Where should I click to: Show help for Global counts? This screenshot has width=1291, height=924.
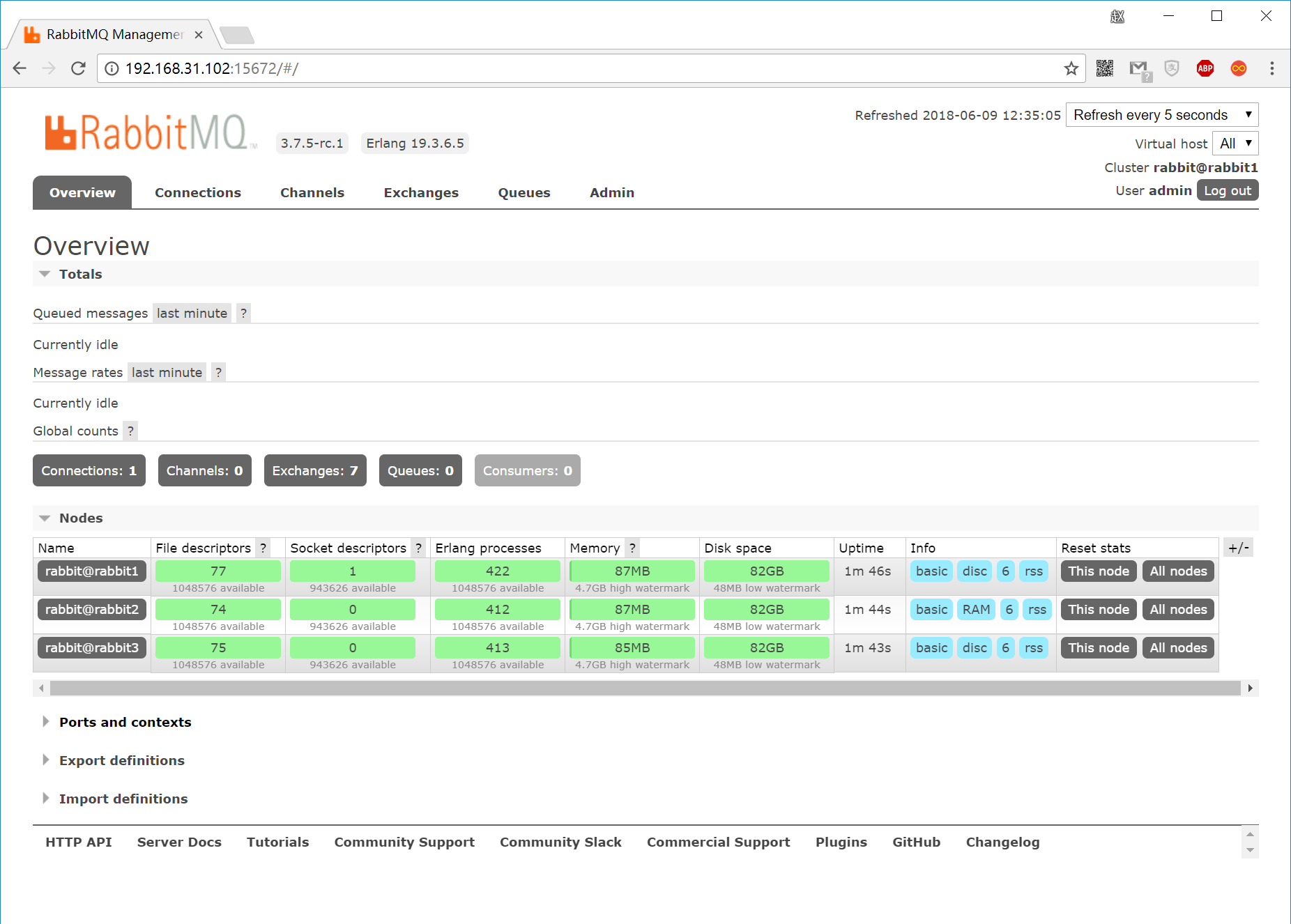coord(130,431)
